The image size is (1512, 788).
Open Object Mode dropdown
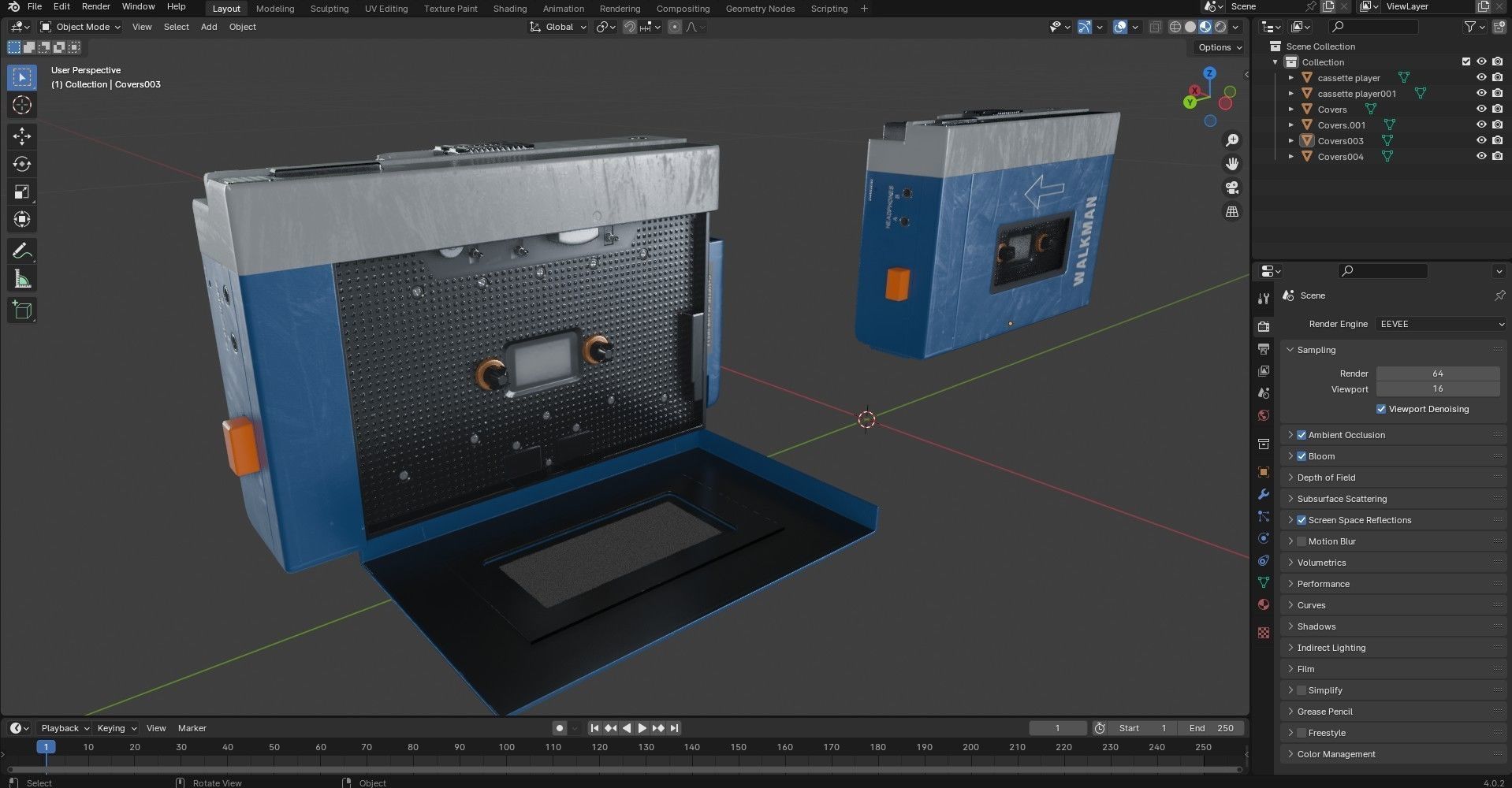tap(80, 27)
